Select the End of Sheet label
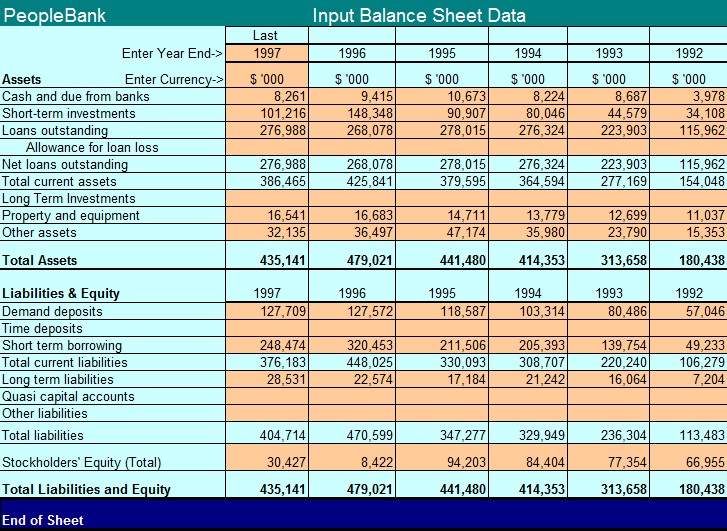 (43, 520)
